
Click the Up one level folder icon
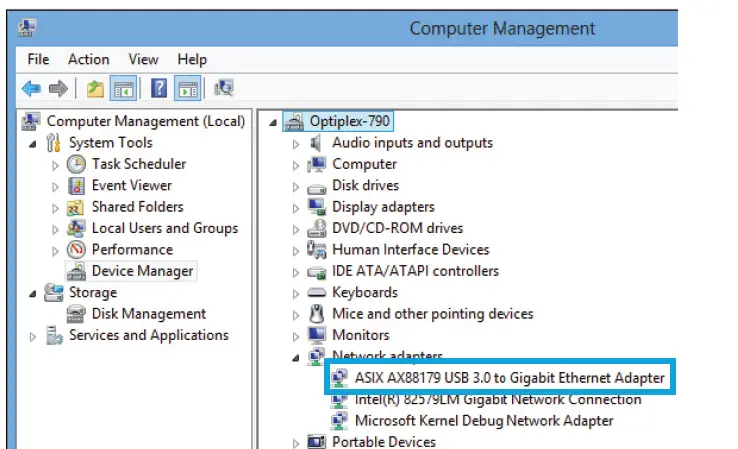click(95, 88)
